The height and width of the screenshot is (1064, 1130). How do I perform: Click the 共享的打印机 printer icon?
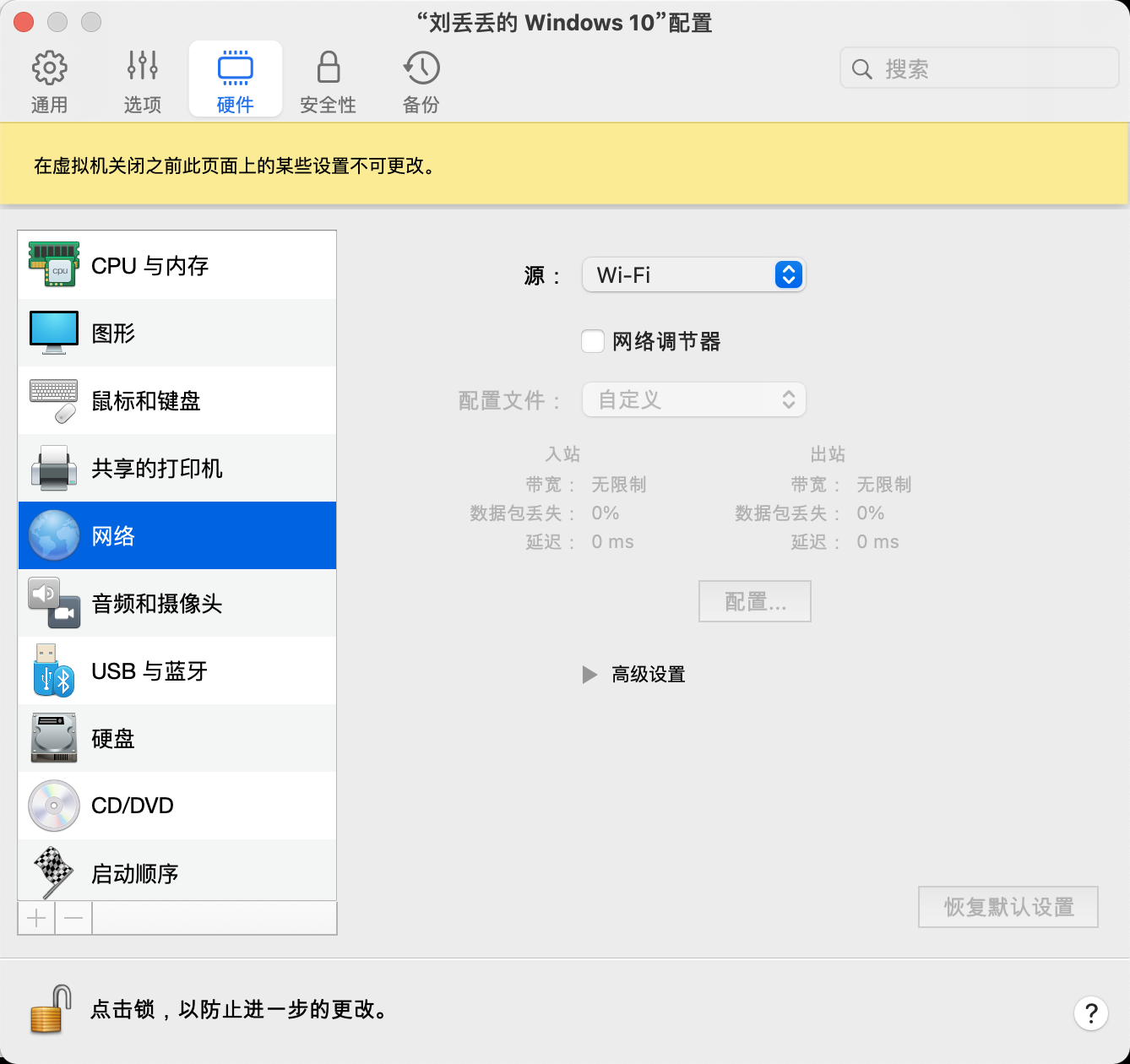pos(54,468)
